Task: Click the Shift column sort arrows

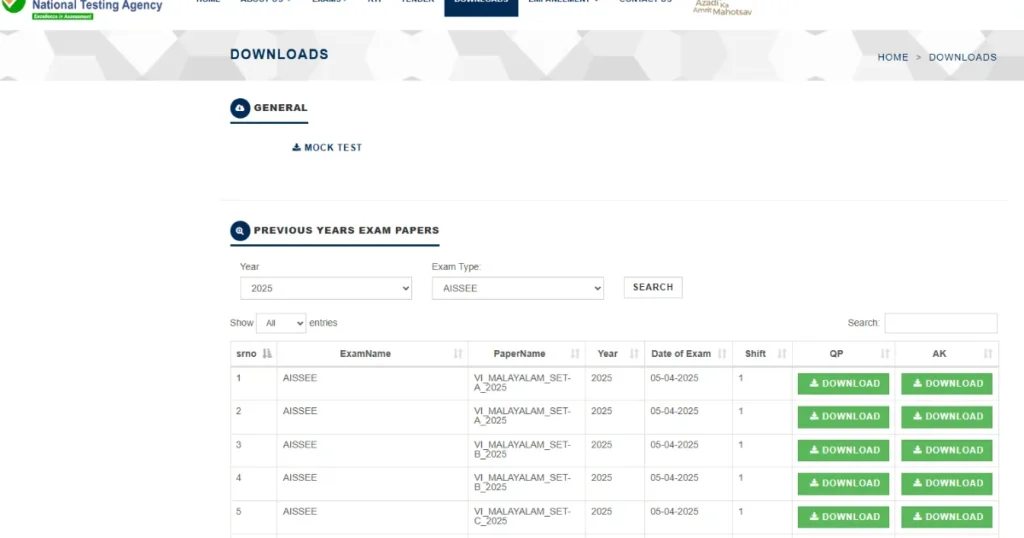Action: 782,353
